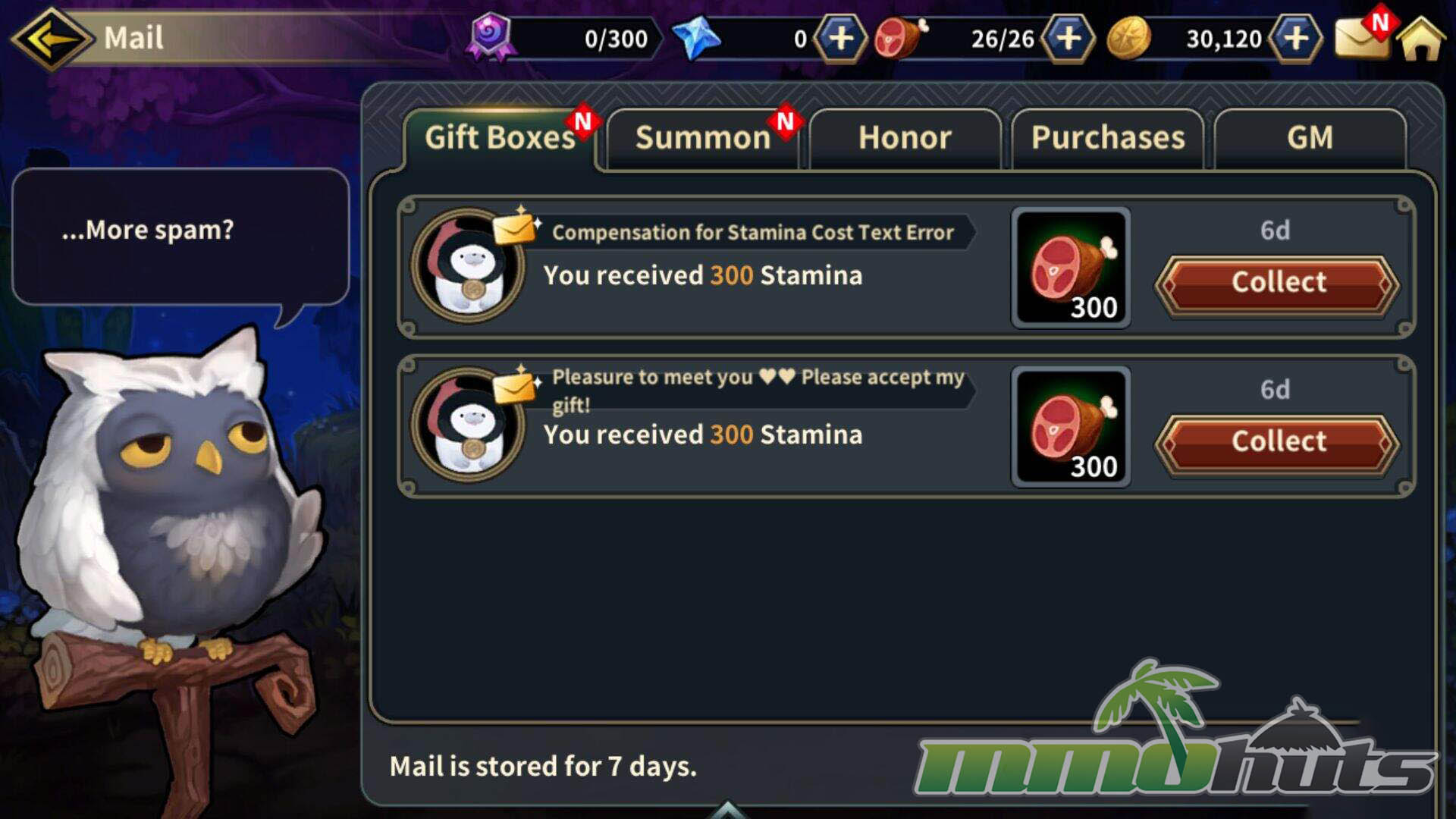The height and width of the screenshot is (819, 1456).
Task: Collect the Stamina Cost Text Error compensation
Action: (1278, 283)
